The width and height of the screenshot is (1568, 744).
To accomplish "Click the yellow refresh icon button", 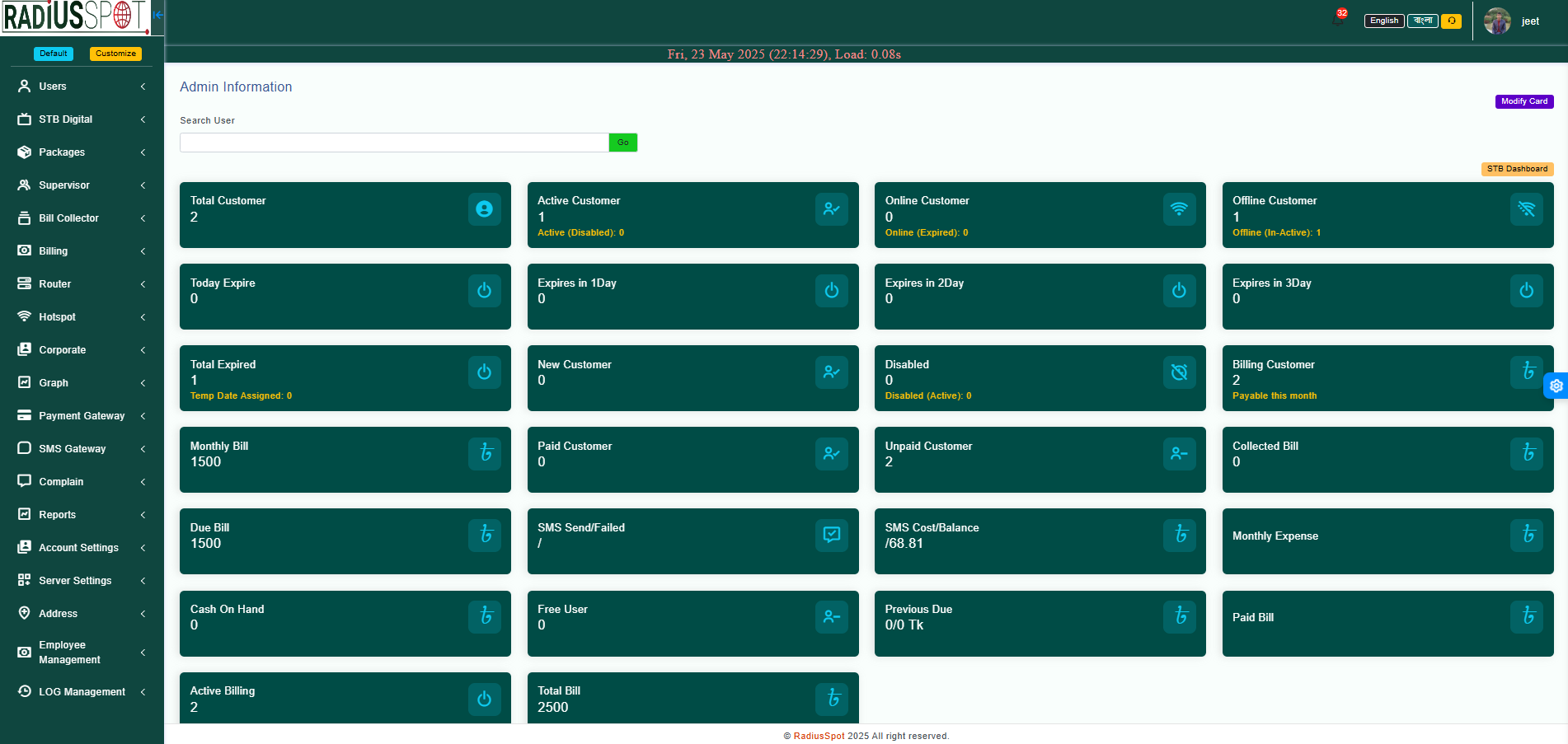I will (1451, 21).
